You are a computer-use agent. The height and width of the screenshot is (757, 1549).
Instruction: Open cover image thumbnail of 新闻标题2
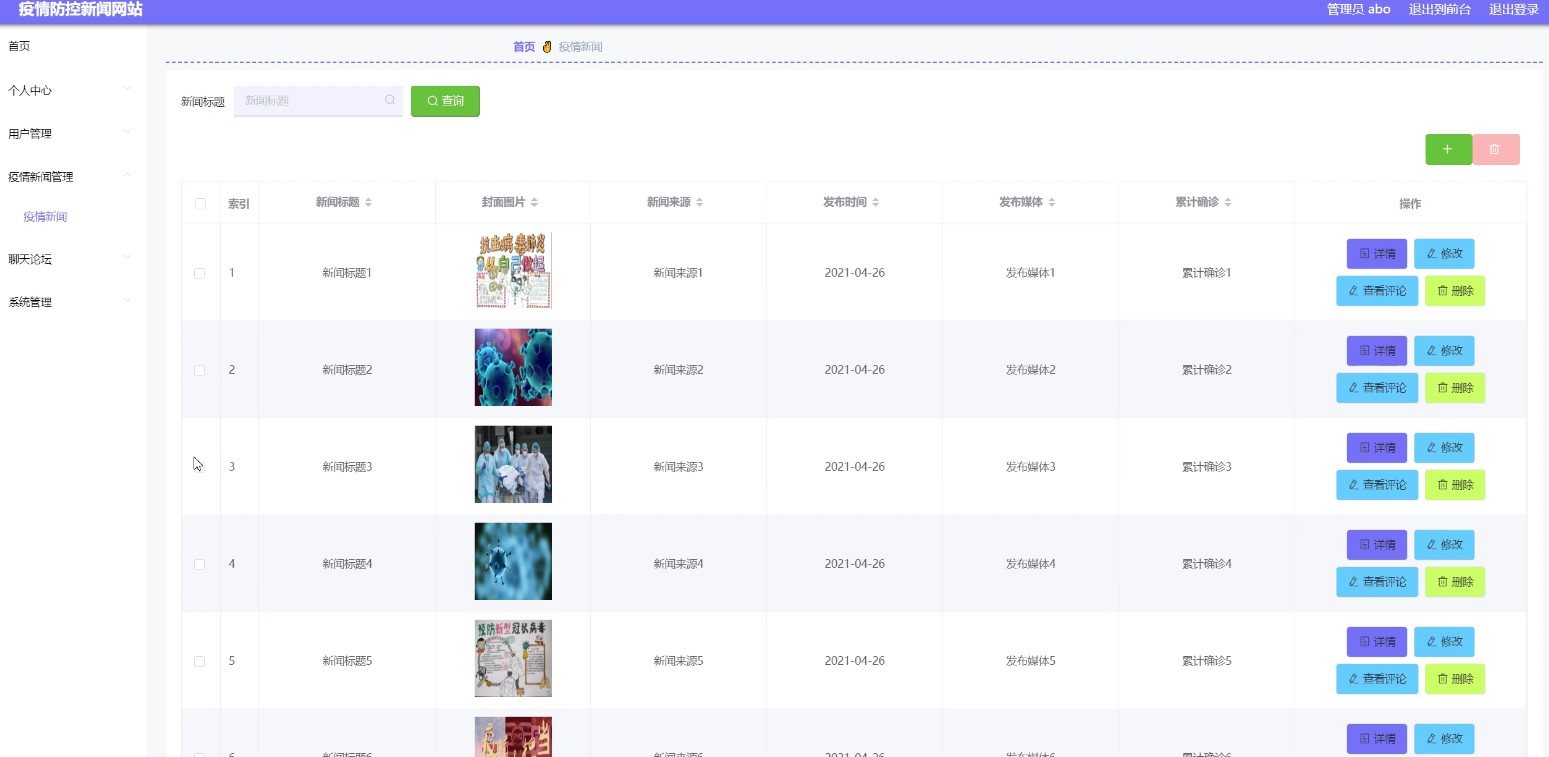(513, 367)
